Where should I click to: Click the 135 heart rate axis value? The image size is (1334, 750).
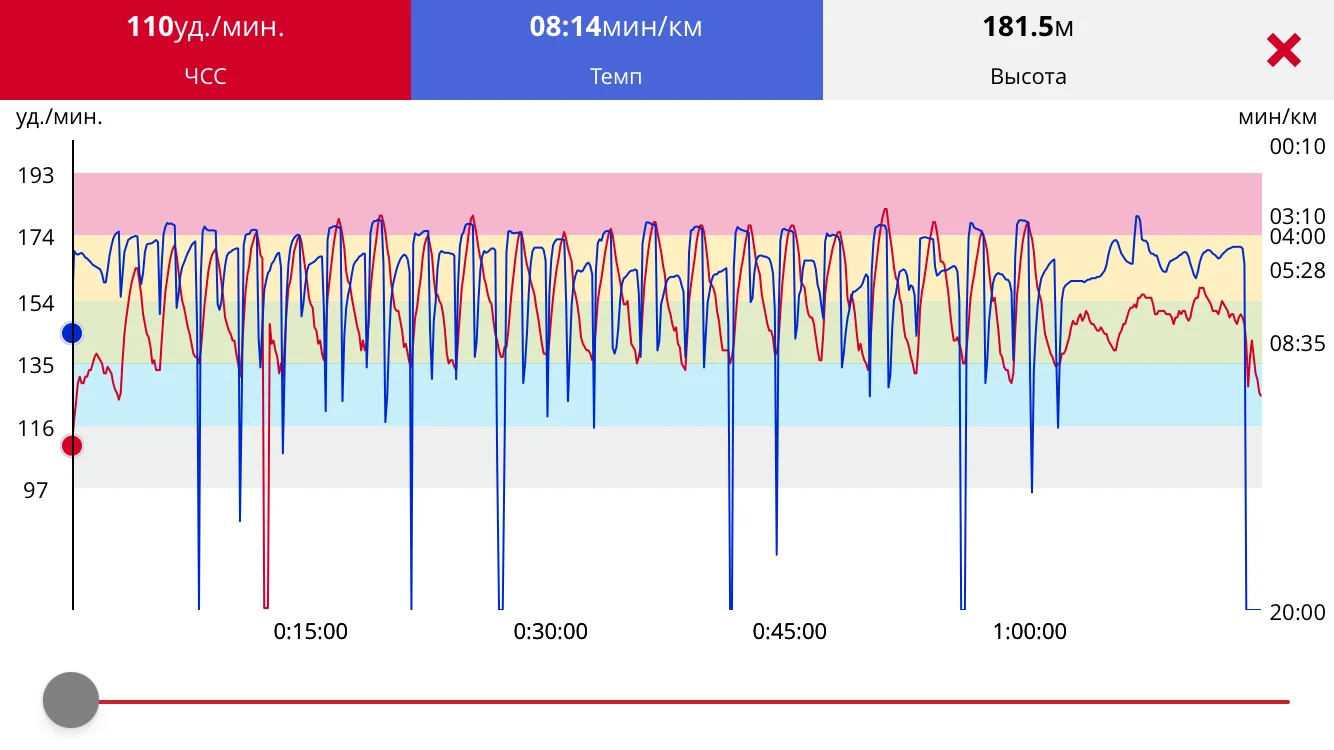point(36,366)
